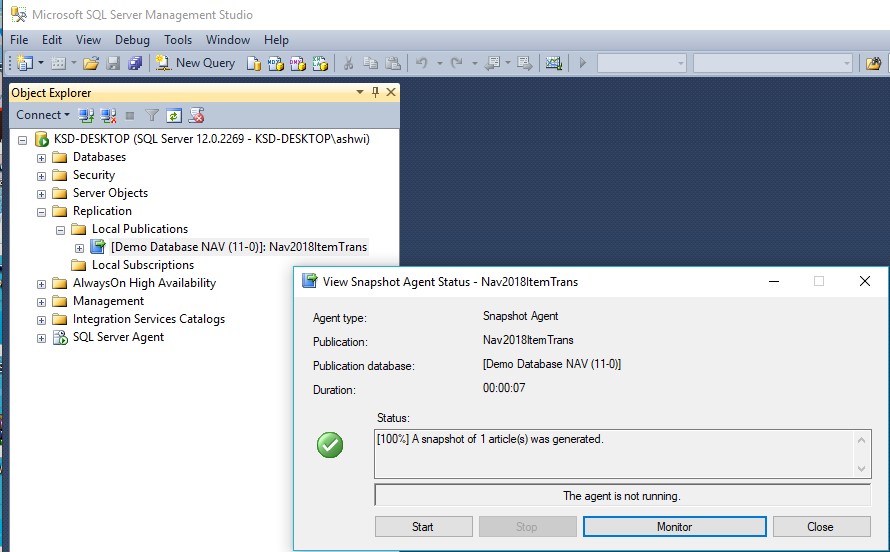Click the status message scrollbar down arrow

point(863,468)
